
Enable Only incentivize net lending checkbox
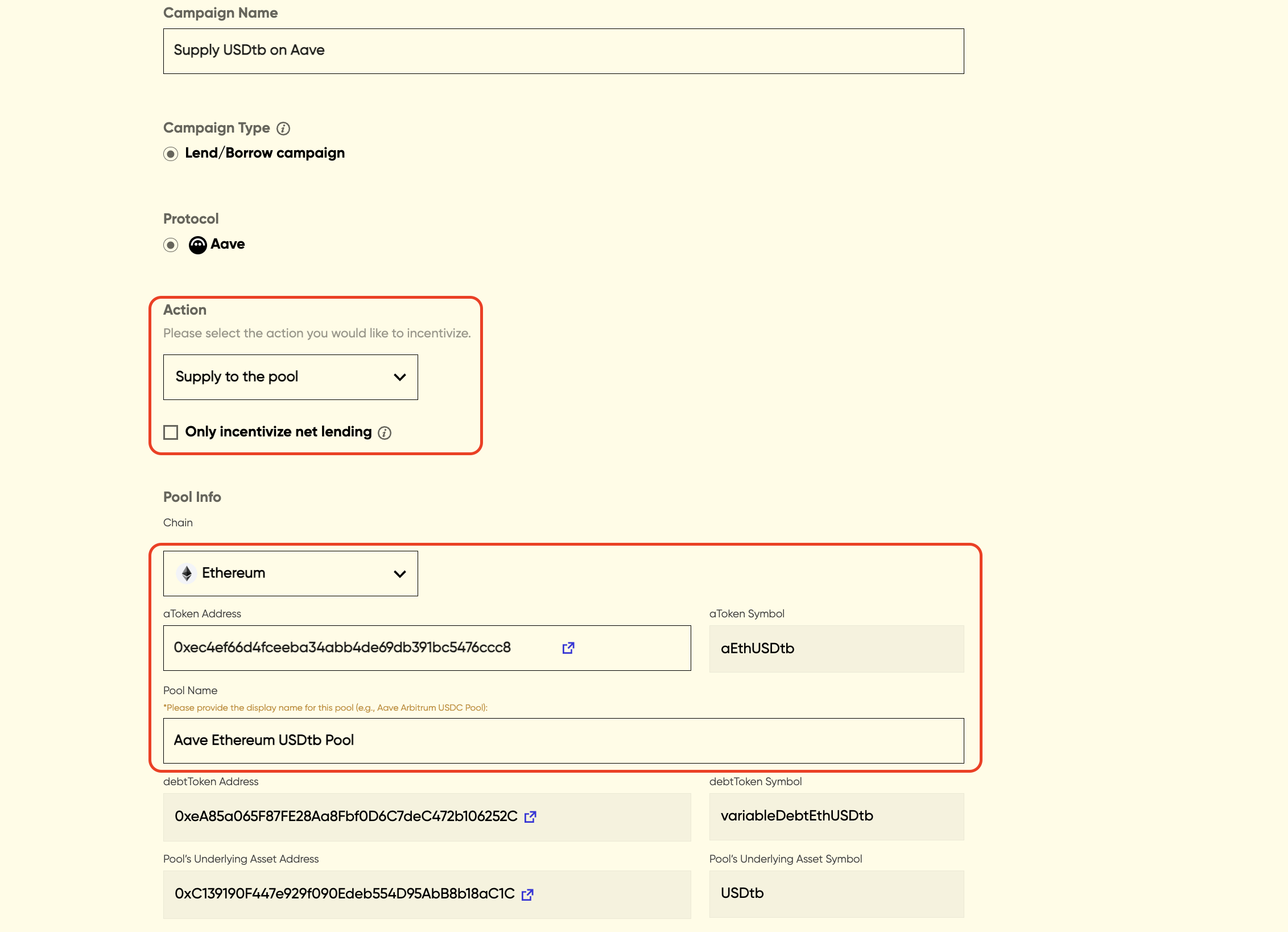pyautogui.click(x=171, y=432)
